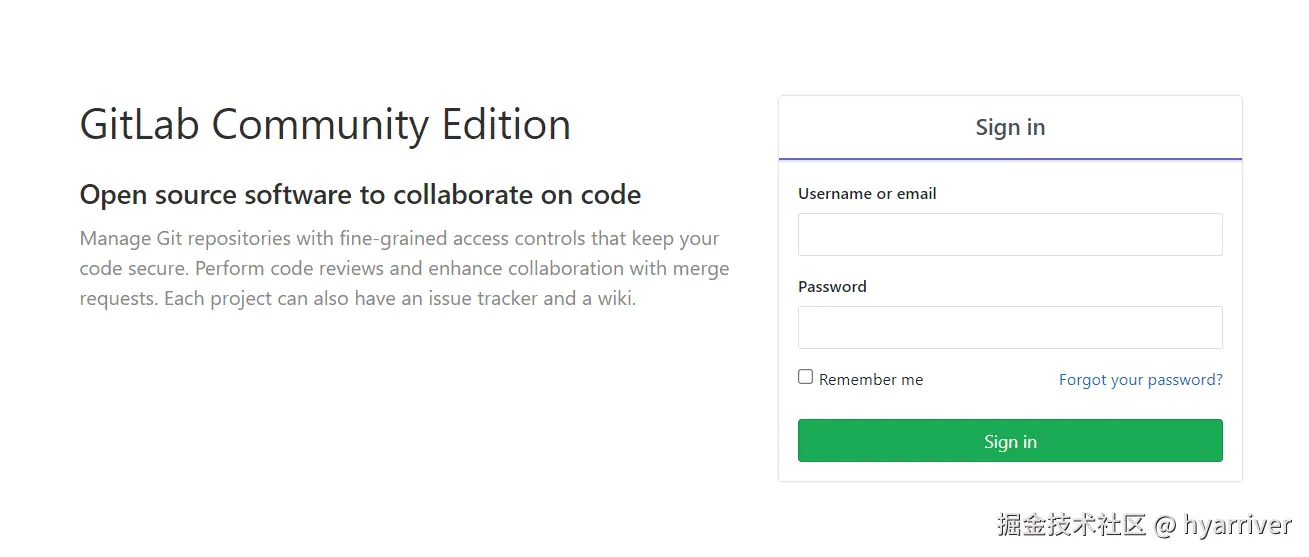Select the Sign in tab header

click(x=1010, y=128)
